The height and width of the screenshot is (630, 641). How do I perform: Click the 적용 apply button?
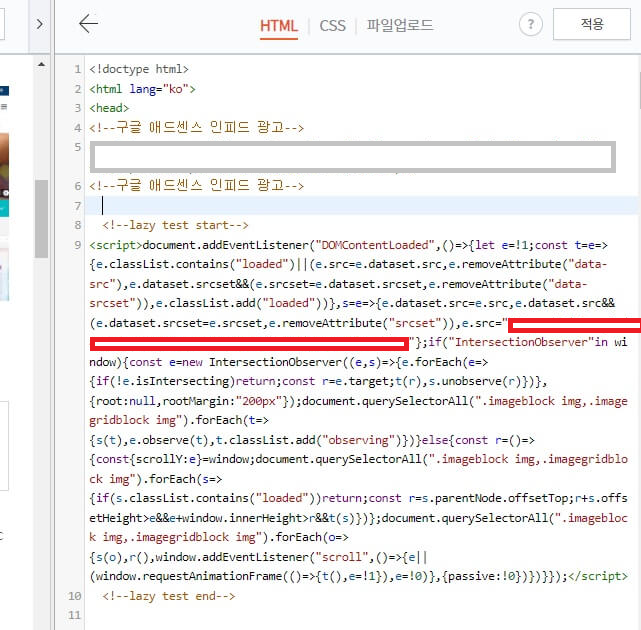(x=592, y=24)
